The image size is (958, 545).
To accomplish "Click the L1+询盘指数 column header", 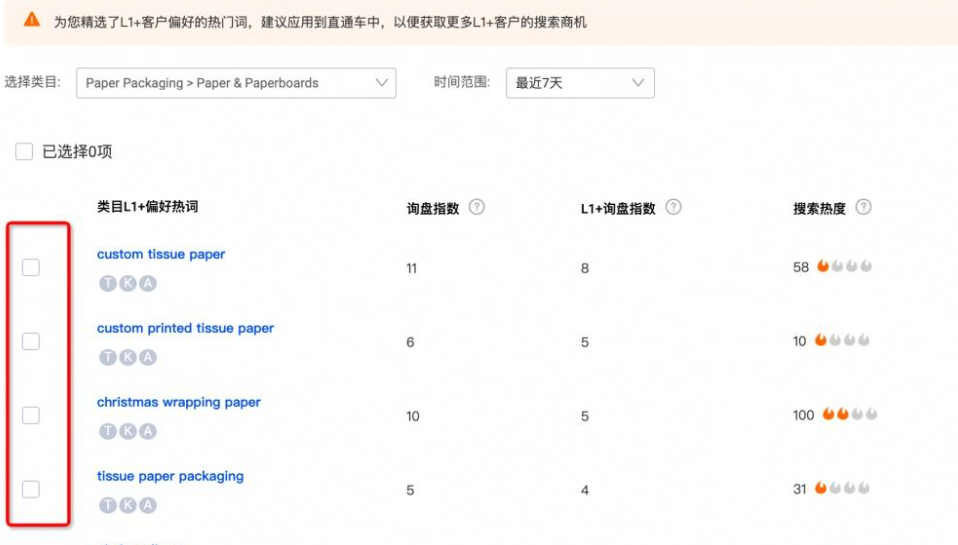I will pos(618,208).
